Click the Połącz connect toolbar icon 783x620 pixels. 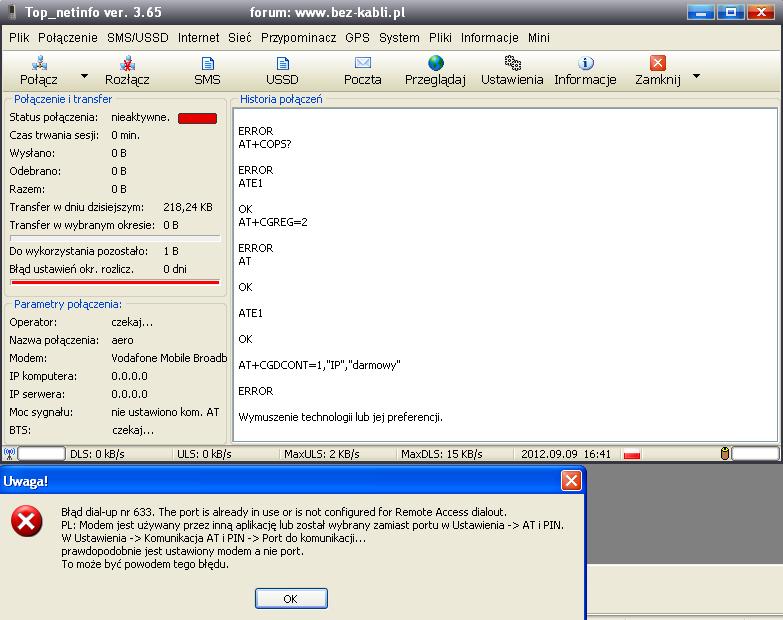point(40,64)
